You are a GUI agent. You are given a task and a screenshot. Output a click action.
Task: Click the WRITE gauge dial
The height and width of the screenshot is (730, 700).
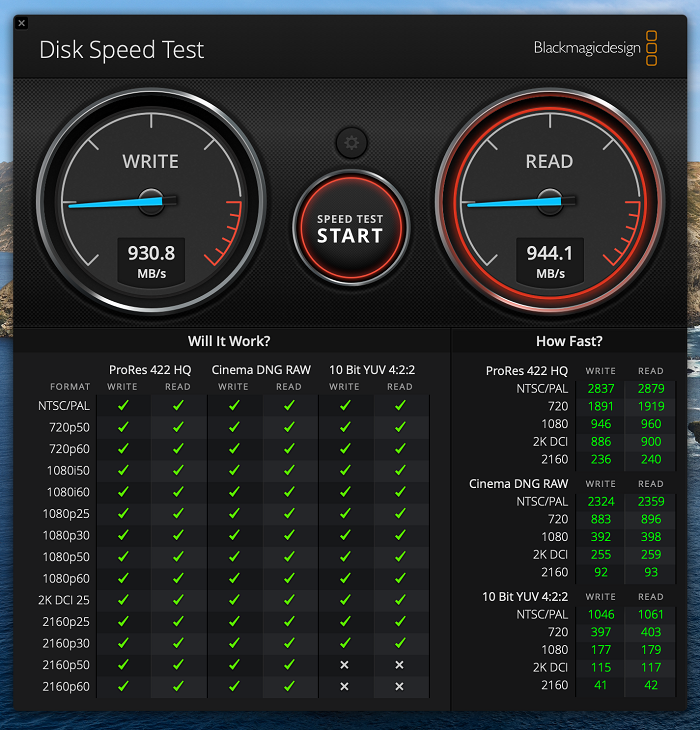point(151,201)
